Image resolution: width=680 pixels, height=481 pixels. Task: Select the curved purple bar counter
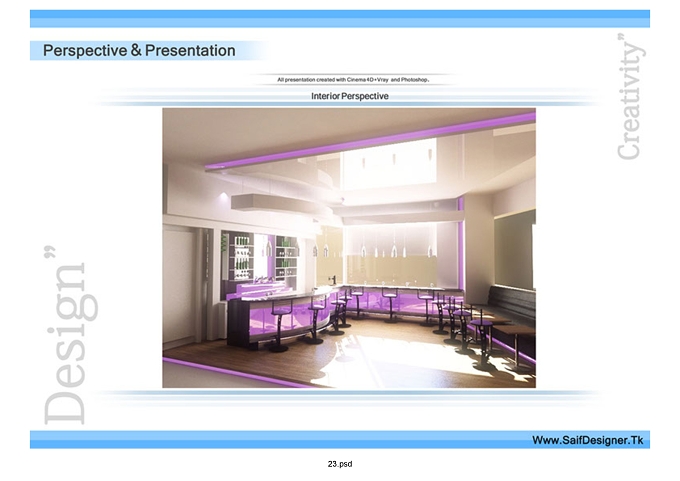[x=286, y=317]
